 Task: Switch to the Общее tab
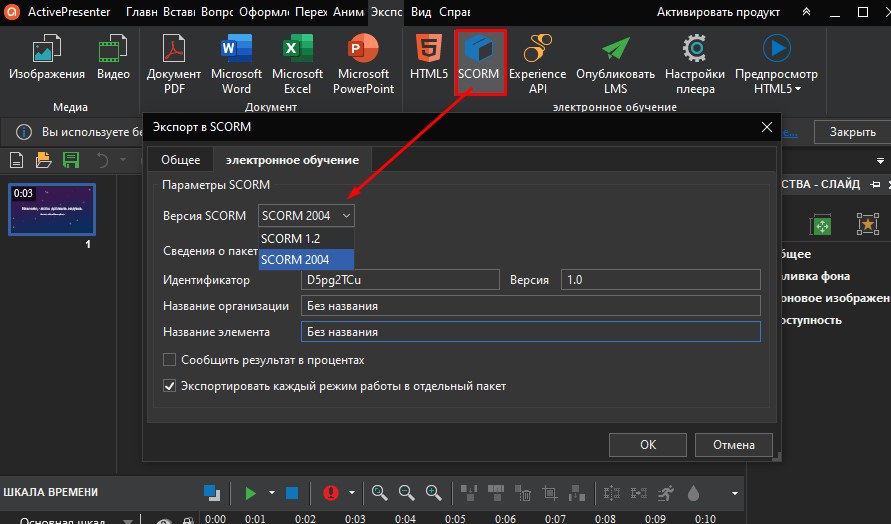tap(180, 160)
